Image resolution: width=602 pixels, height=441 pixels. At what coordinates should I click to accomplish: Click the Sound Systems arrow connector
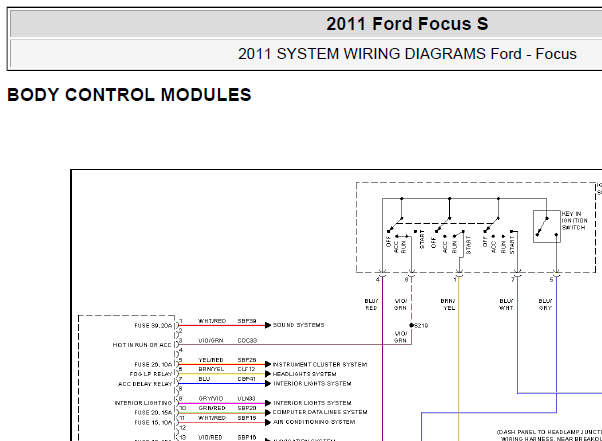pyautogui.click(x=268, y=325)
